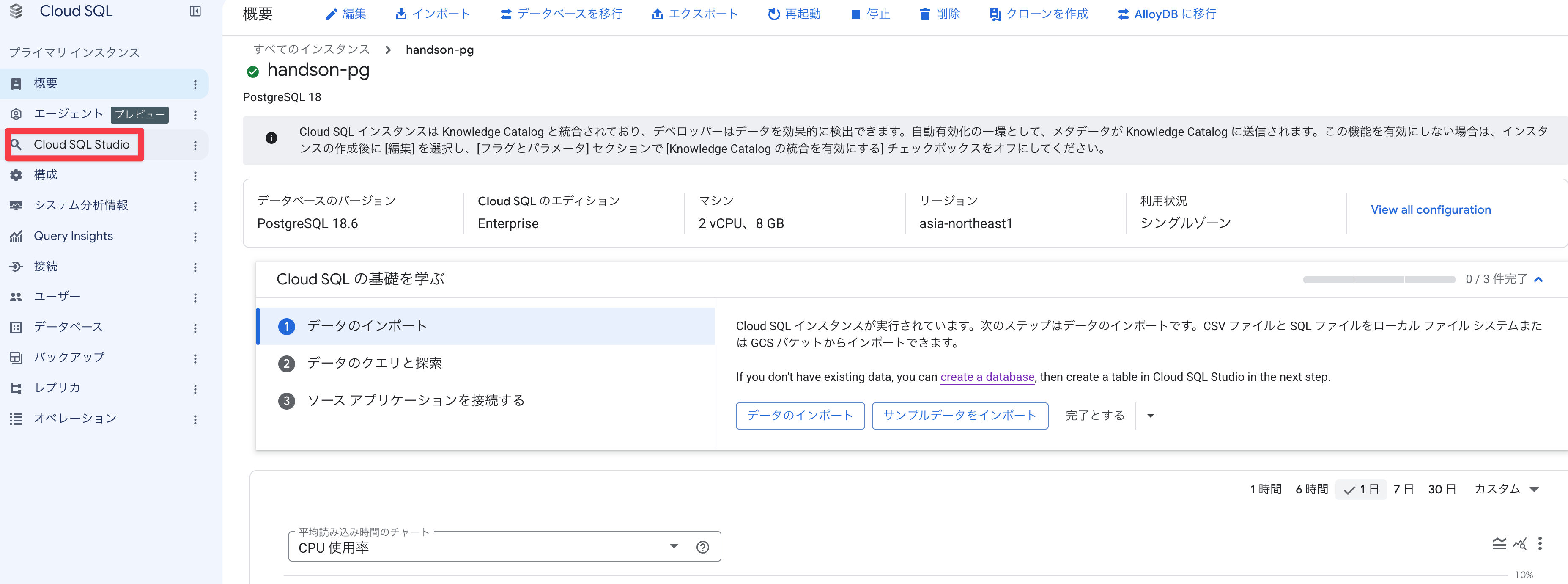Open the View all configuration link
The width and height of the screenshot is (1568, 584).
tap(1431, 209)
